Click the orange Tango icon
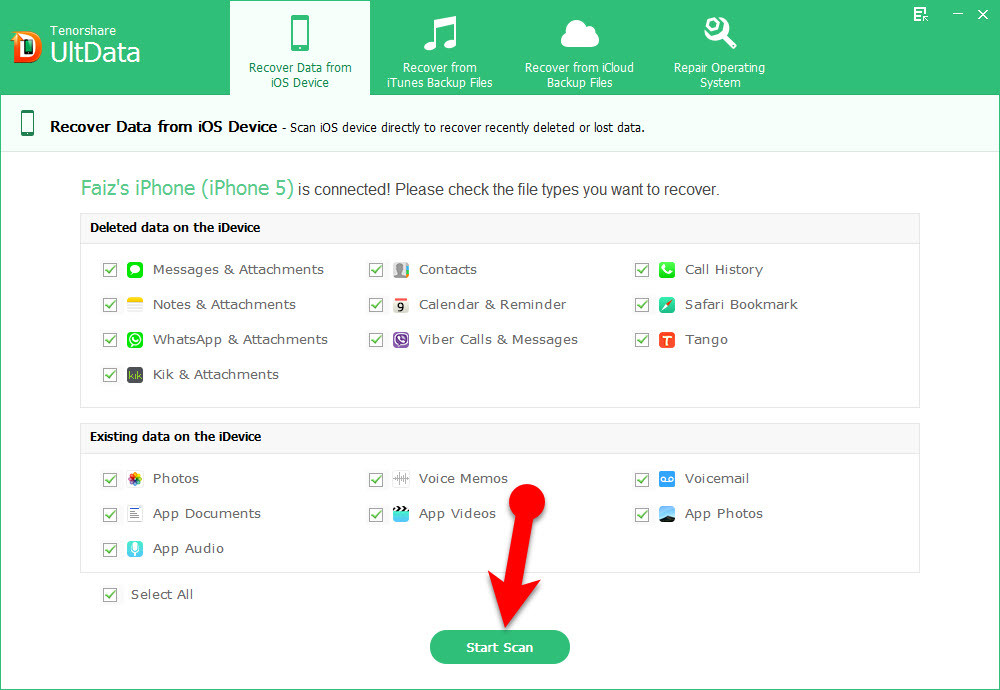 [x=667, y=340]
